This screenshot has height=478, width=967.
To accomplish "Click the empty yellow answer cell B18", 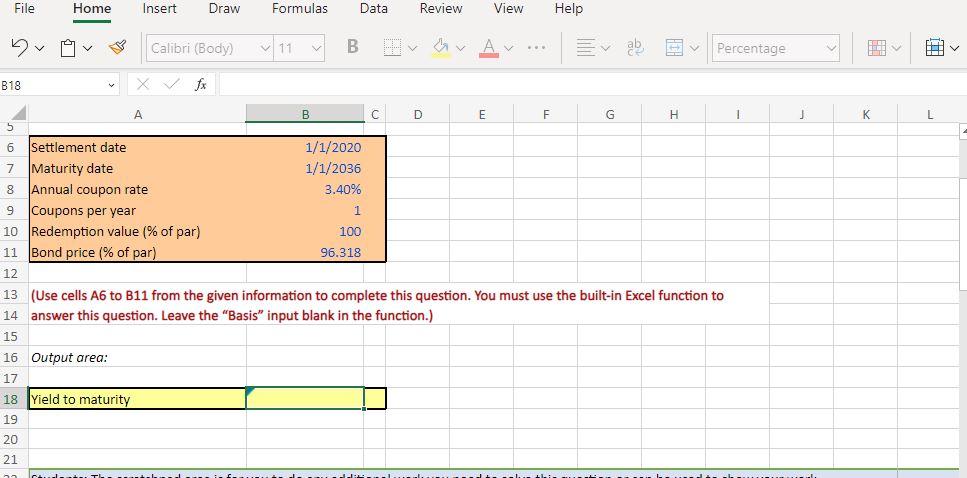I will (305, 399).
